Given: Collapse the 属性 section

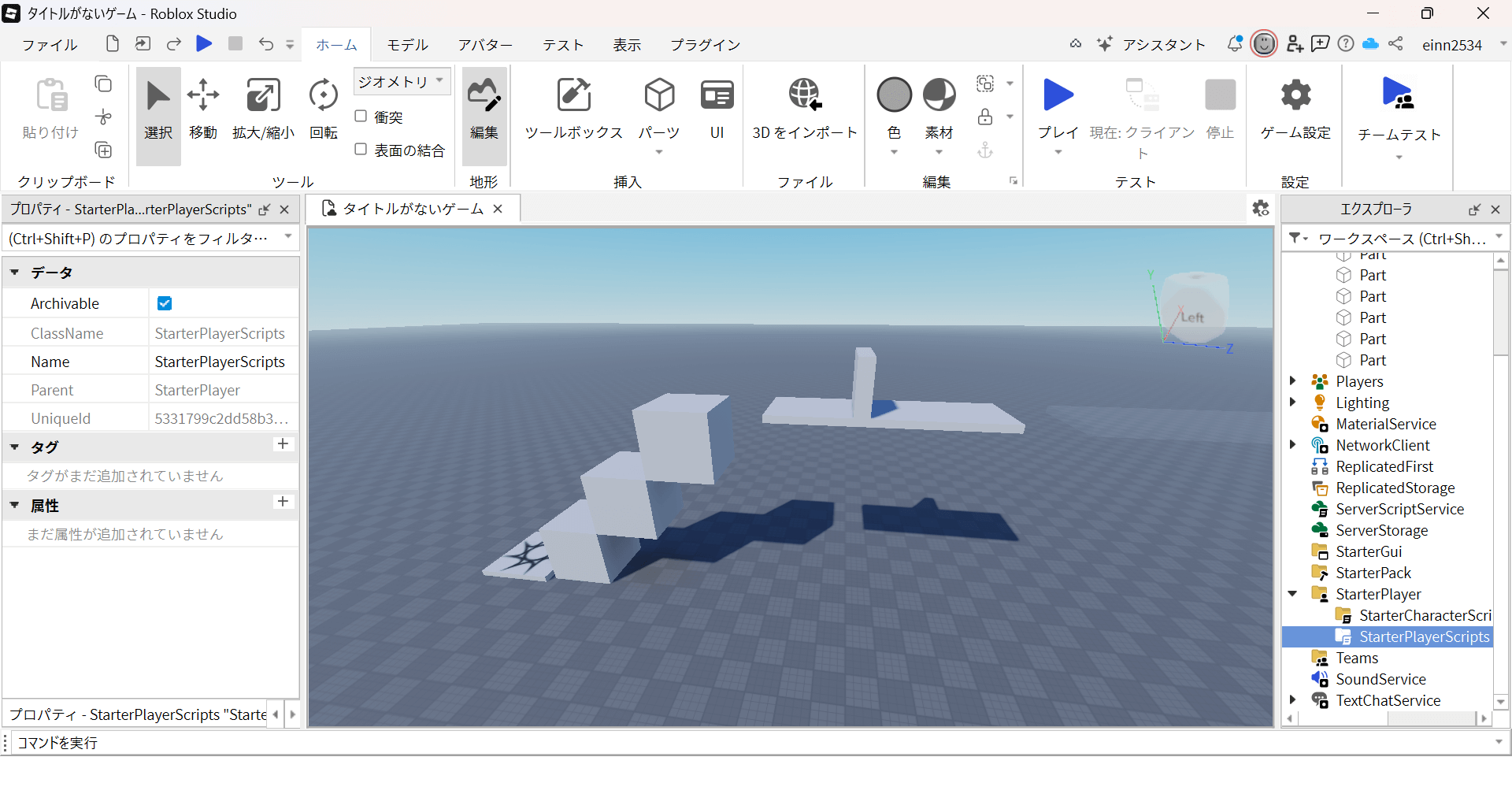Looking at the screenshot, I should pos(15,505).
